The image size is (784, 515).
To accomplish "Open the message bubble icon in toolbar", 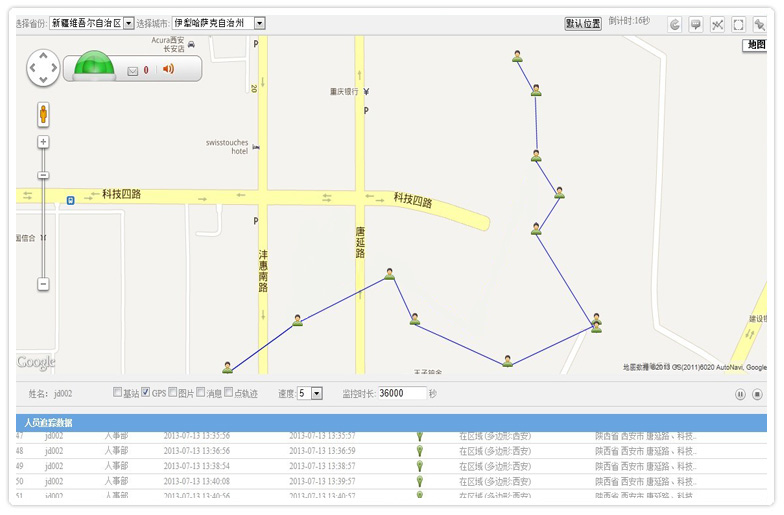I will point(695,24).
